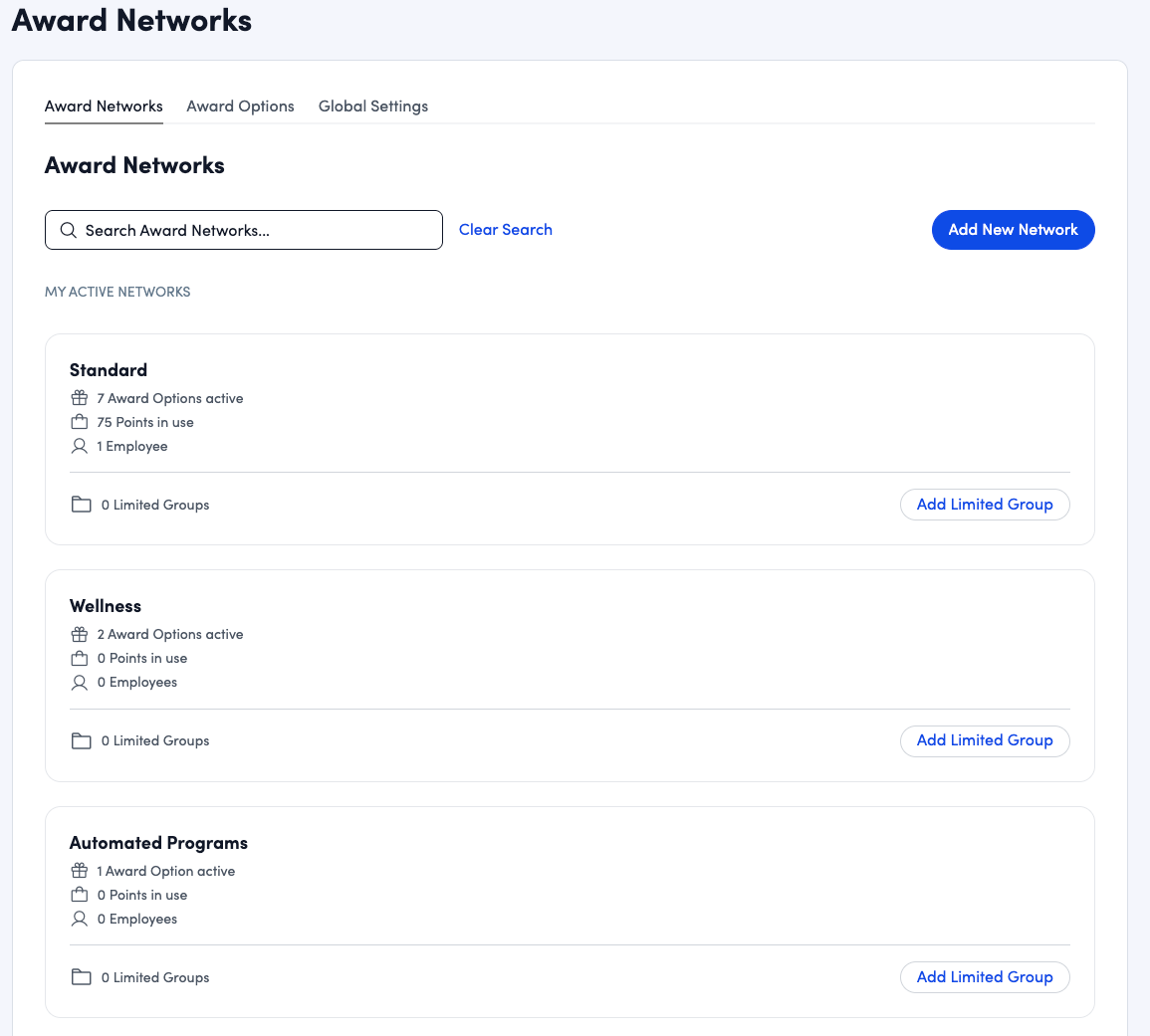The height and width of the screenshot is (1036, 1150).
Task: Click gift icon in Wellness network card
Action: tap(80, 634)
